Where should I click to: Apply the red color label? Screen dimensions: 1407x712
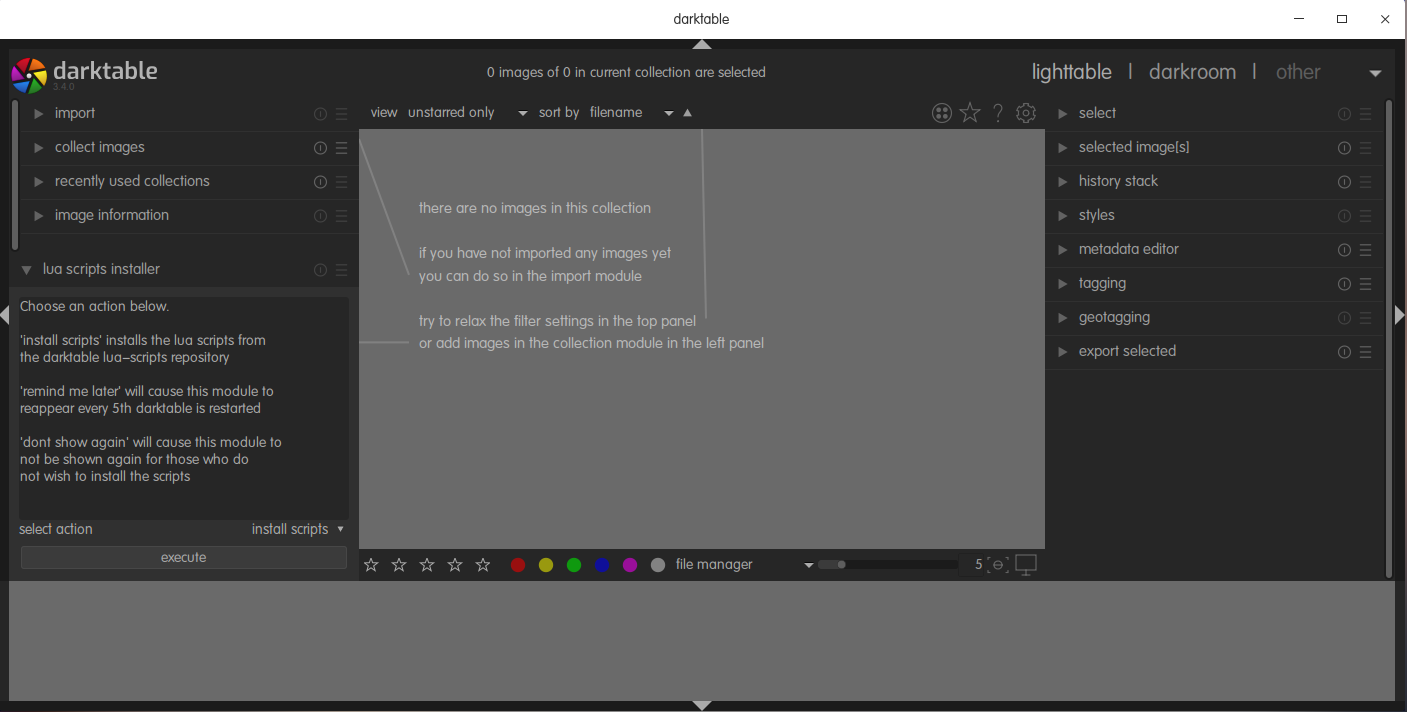pos(518,565)
